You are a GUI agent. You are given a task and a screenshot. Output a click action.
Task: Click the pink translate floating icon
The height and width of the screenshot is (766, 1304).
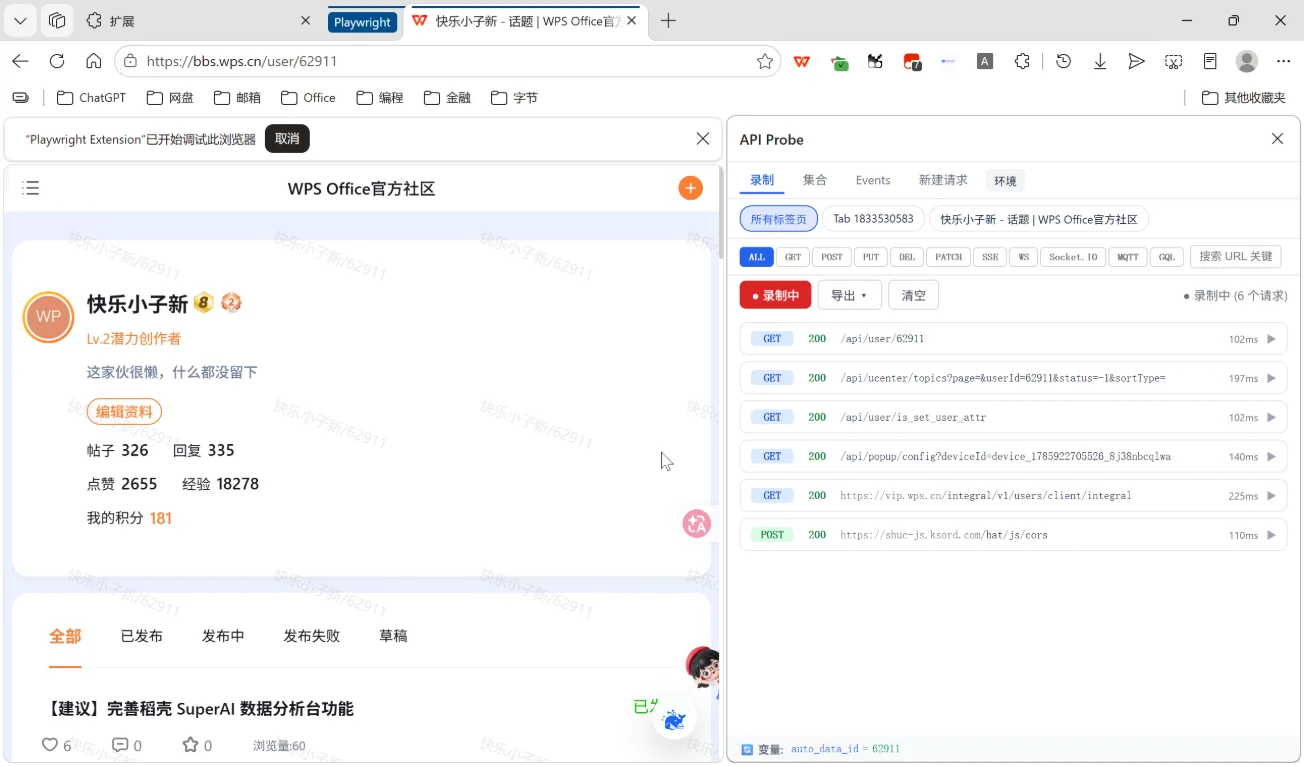(697, 523)
